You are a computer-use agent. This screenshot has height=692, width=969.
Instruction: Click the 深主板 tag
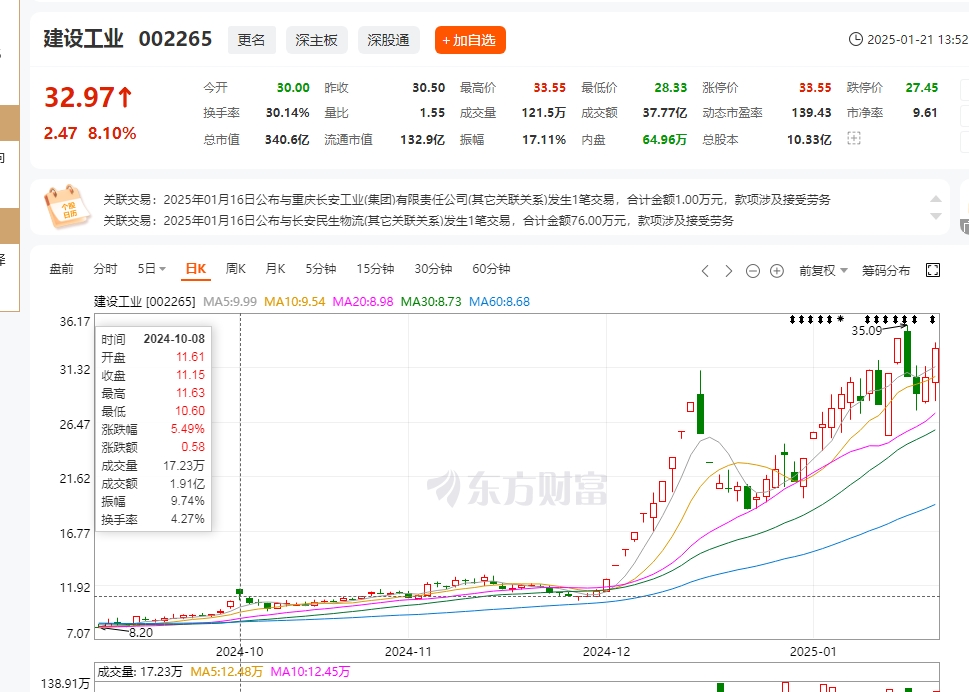coord(316,40)
